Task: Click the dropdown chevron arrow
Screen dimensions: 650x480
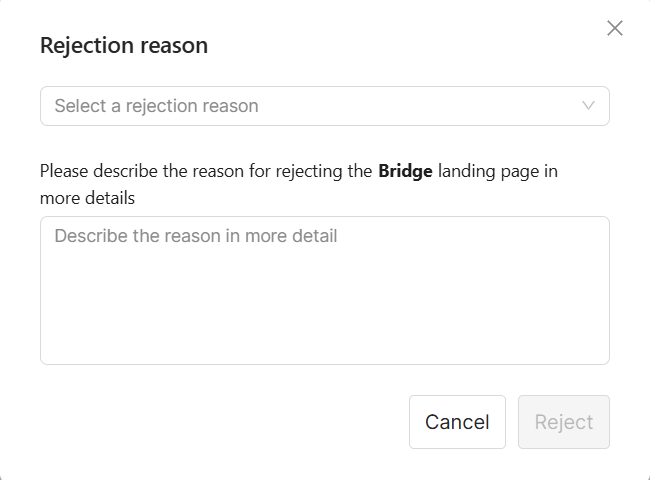Action: click(588, 105)
